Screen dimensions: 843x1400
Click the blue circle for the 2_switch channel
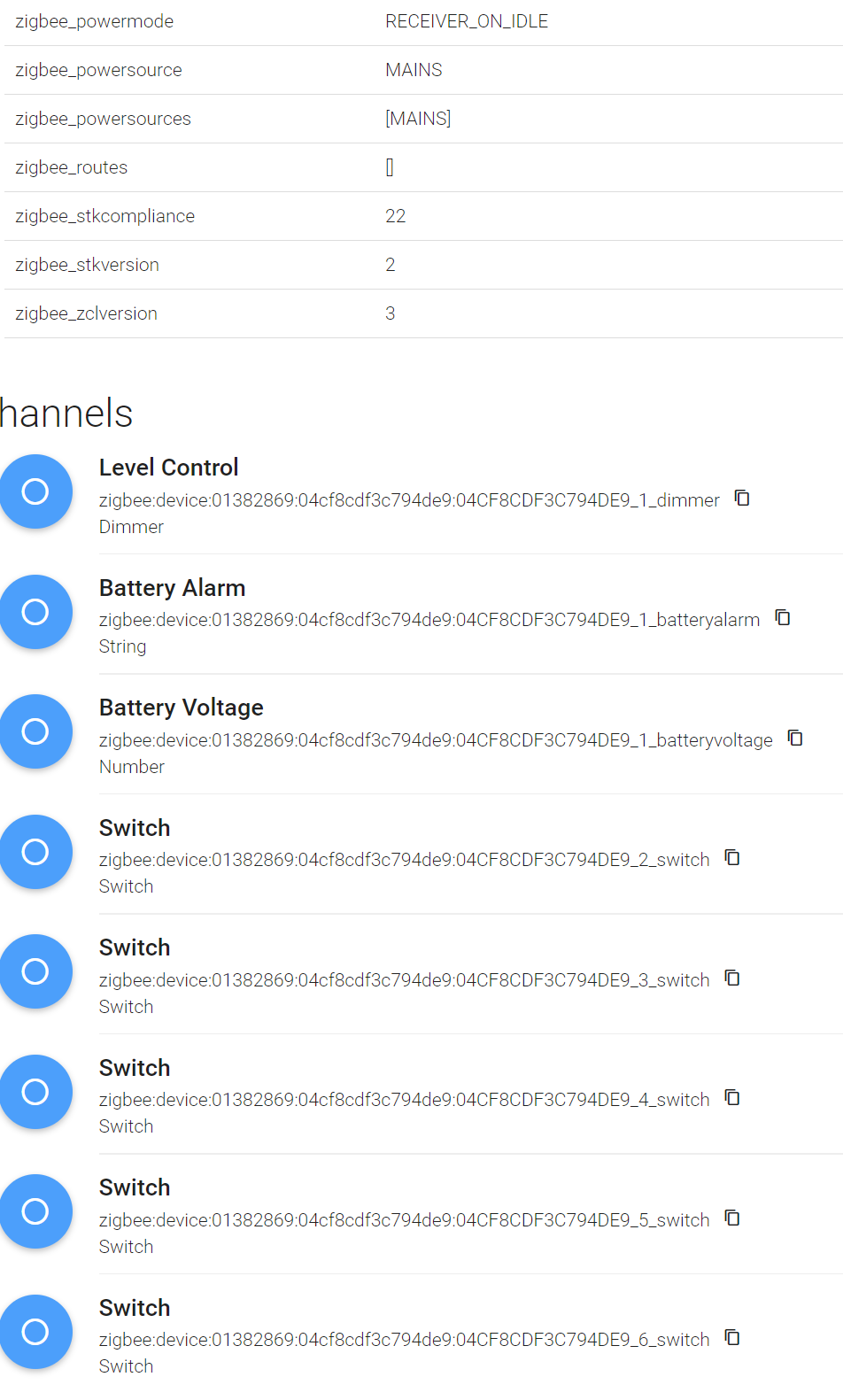pyautogui.click(x=35, y=852)
